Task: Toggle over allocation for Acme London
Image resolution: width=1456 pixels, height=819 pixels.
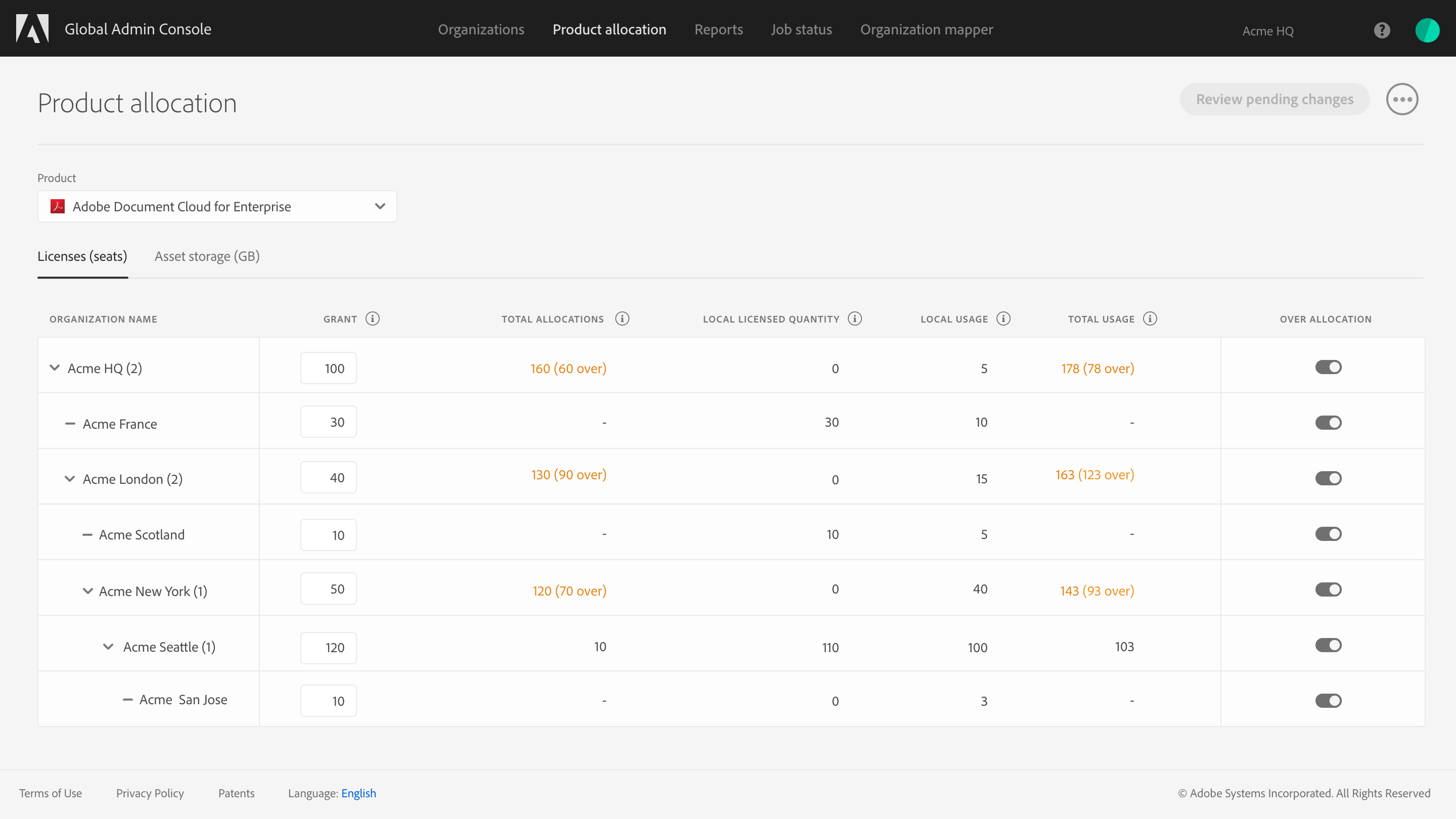Action: [1328, 478]
